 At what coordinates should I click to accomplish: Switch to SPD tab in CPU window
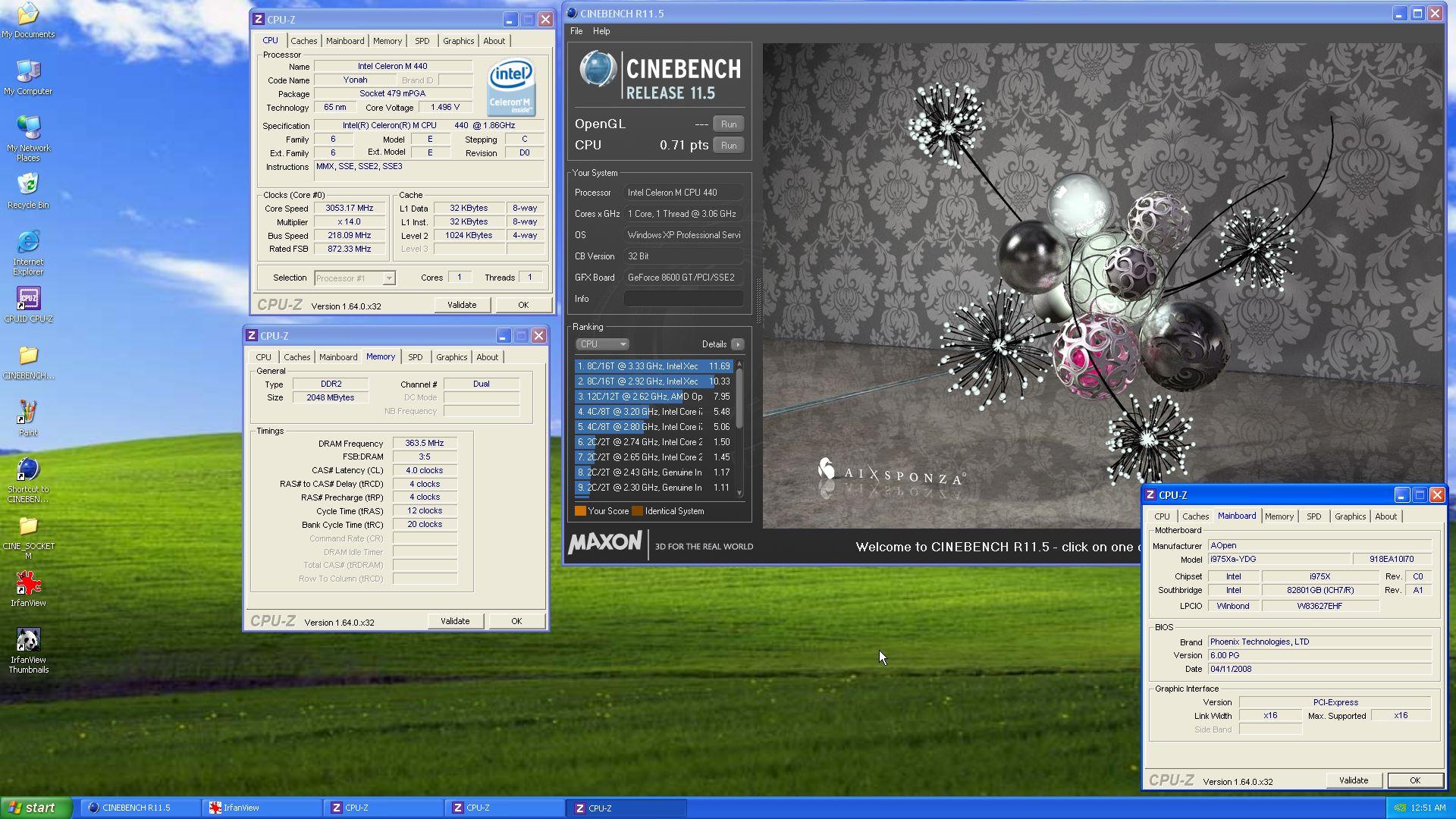click(422, 41)
